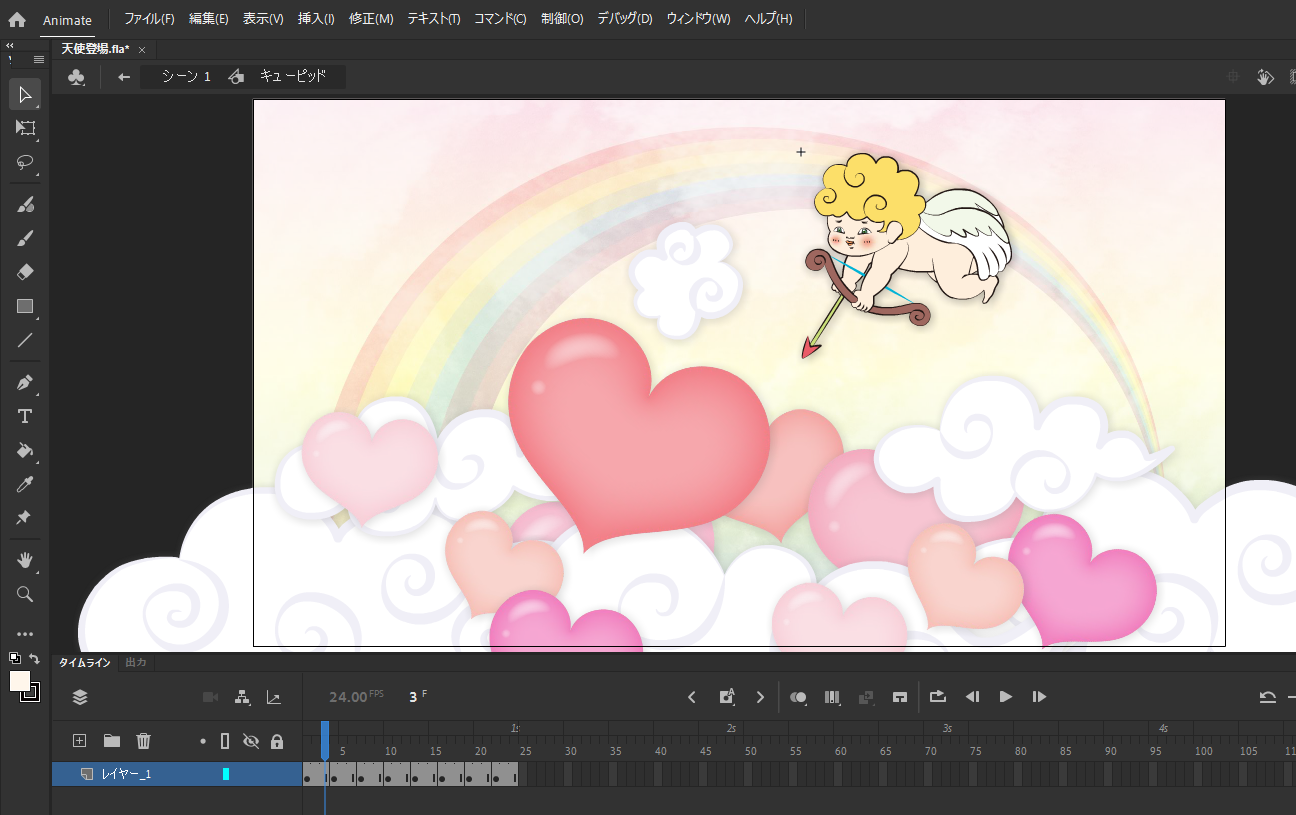The width and height of the screenshot is (1296, 815).
Task: Delete layer with the trash icon
Action: pos(144,741)
